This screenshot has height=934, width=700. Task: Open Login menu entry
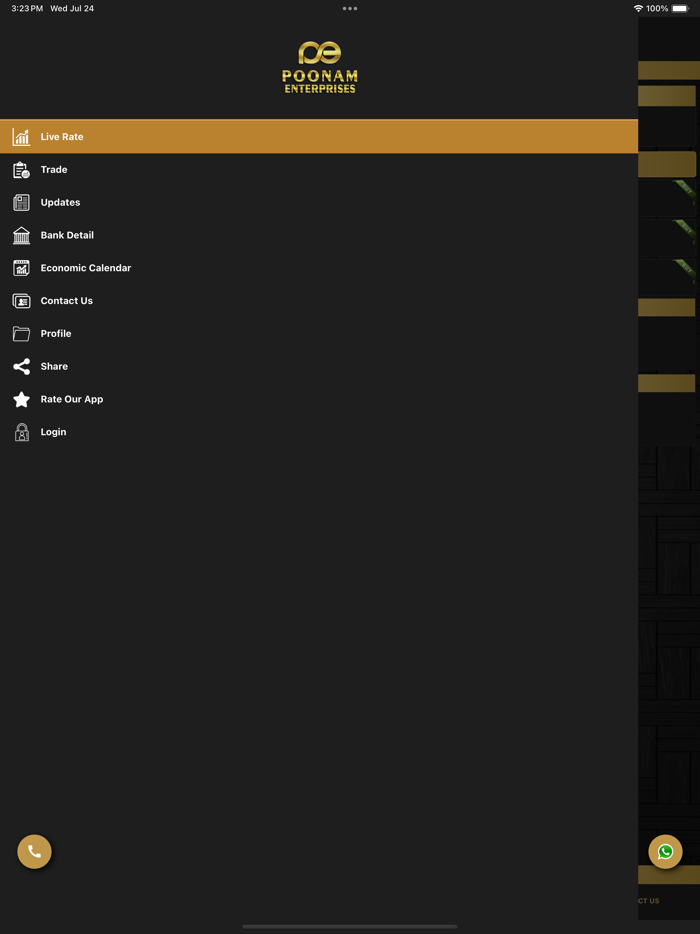click(319, 432)
